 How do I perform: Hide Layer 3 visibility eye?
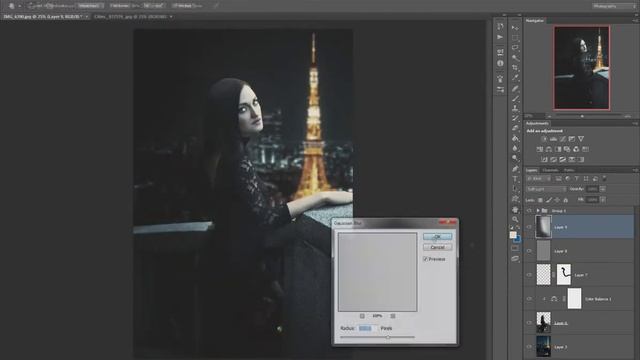click(529, 347)
